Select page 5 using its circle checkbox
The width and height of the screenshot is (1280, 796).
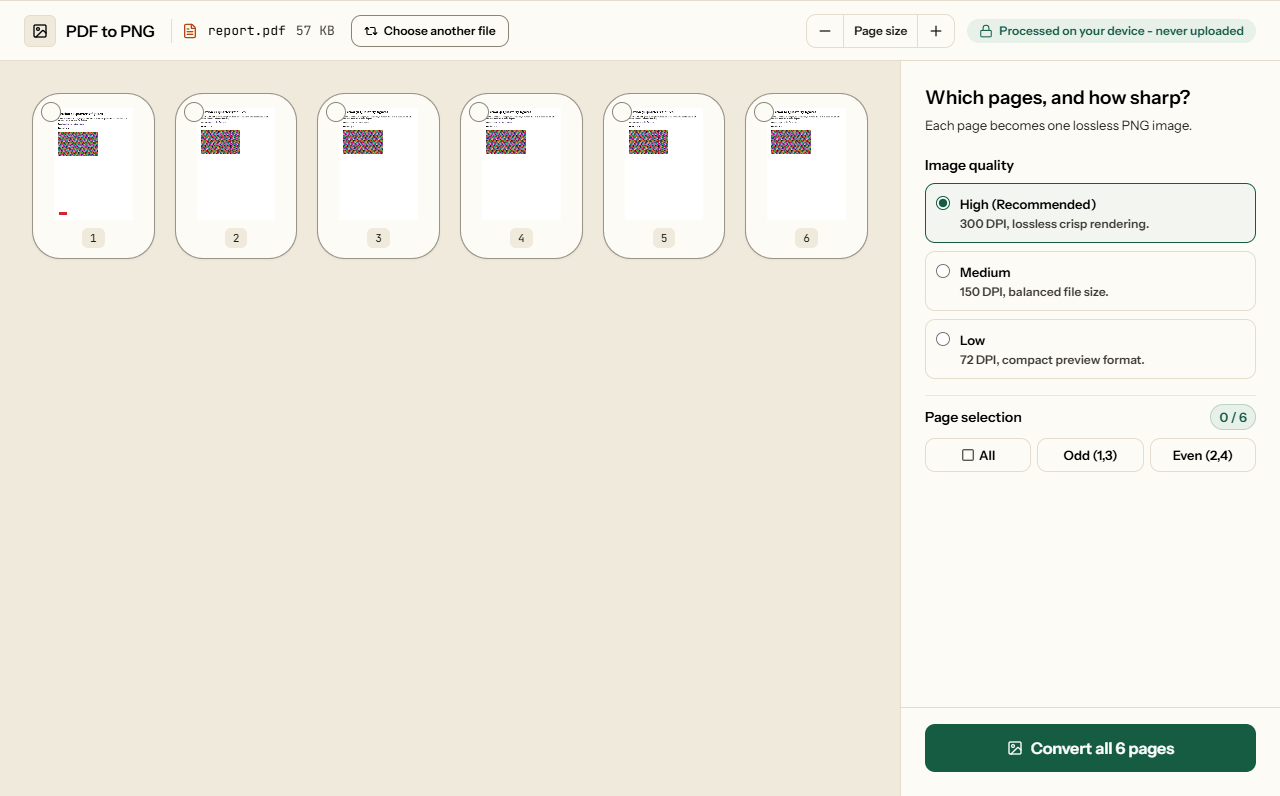point(622,112)
